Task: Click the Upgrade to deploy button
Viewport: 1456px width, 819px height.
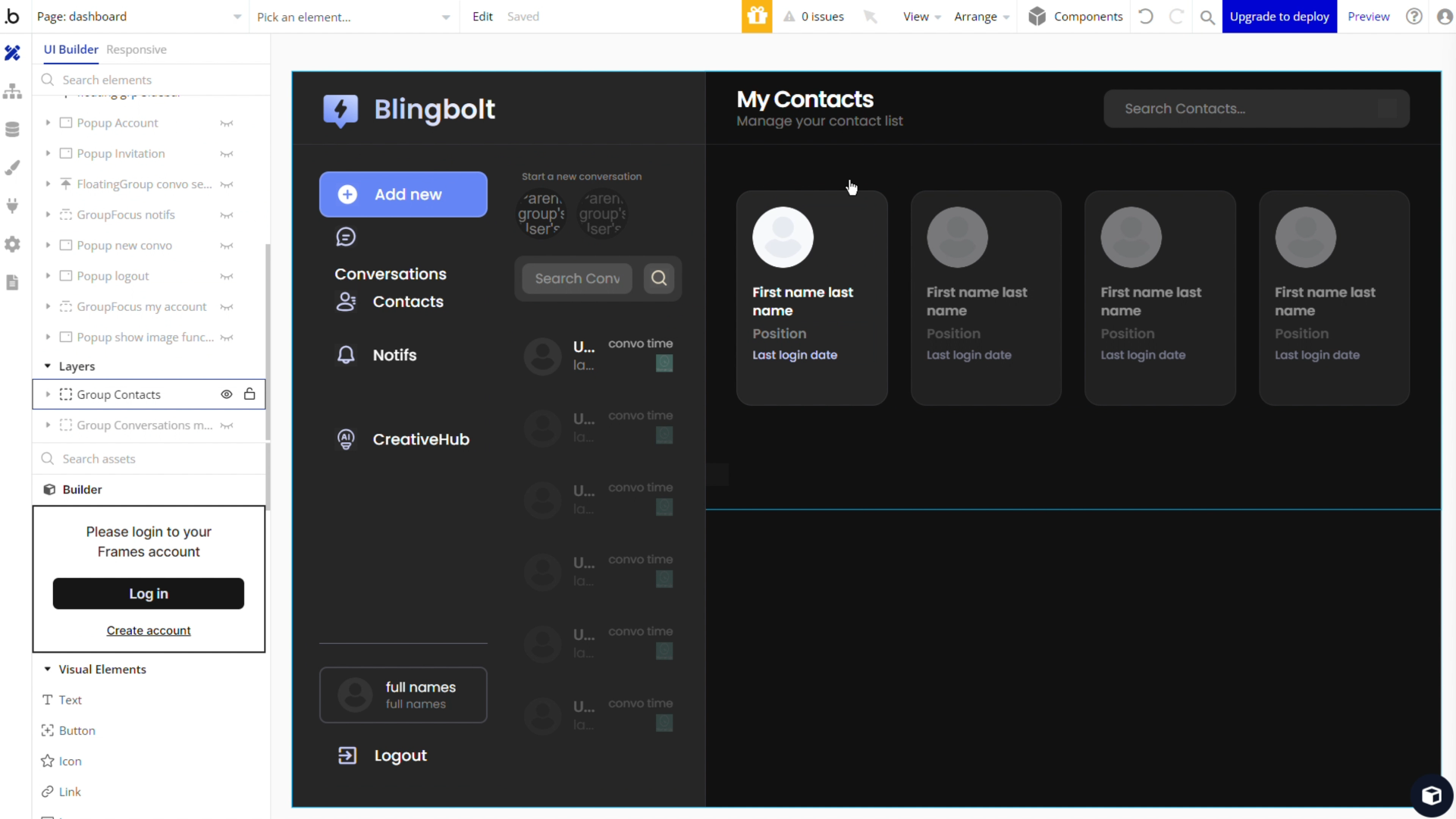Action: click(x=1279, y=17)
